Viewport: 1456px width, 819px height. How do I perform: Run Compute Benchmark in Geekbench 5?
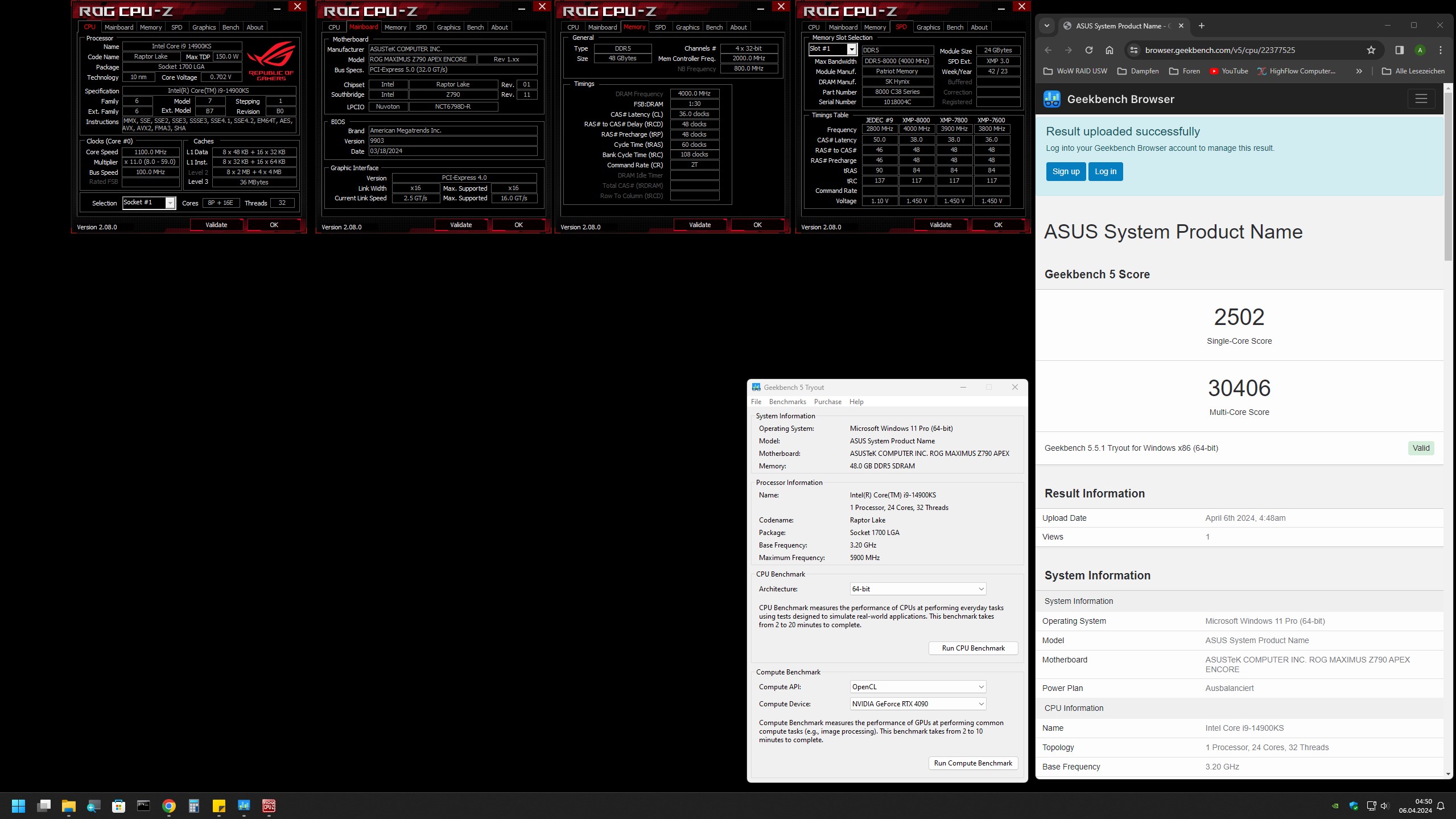973,763
